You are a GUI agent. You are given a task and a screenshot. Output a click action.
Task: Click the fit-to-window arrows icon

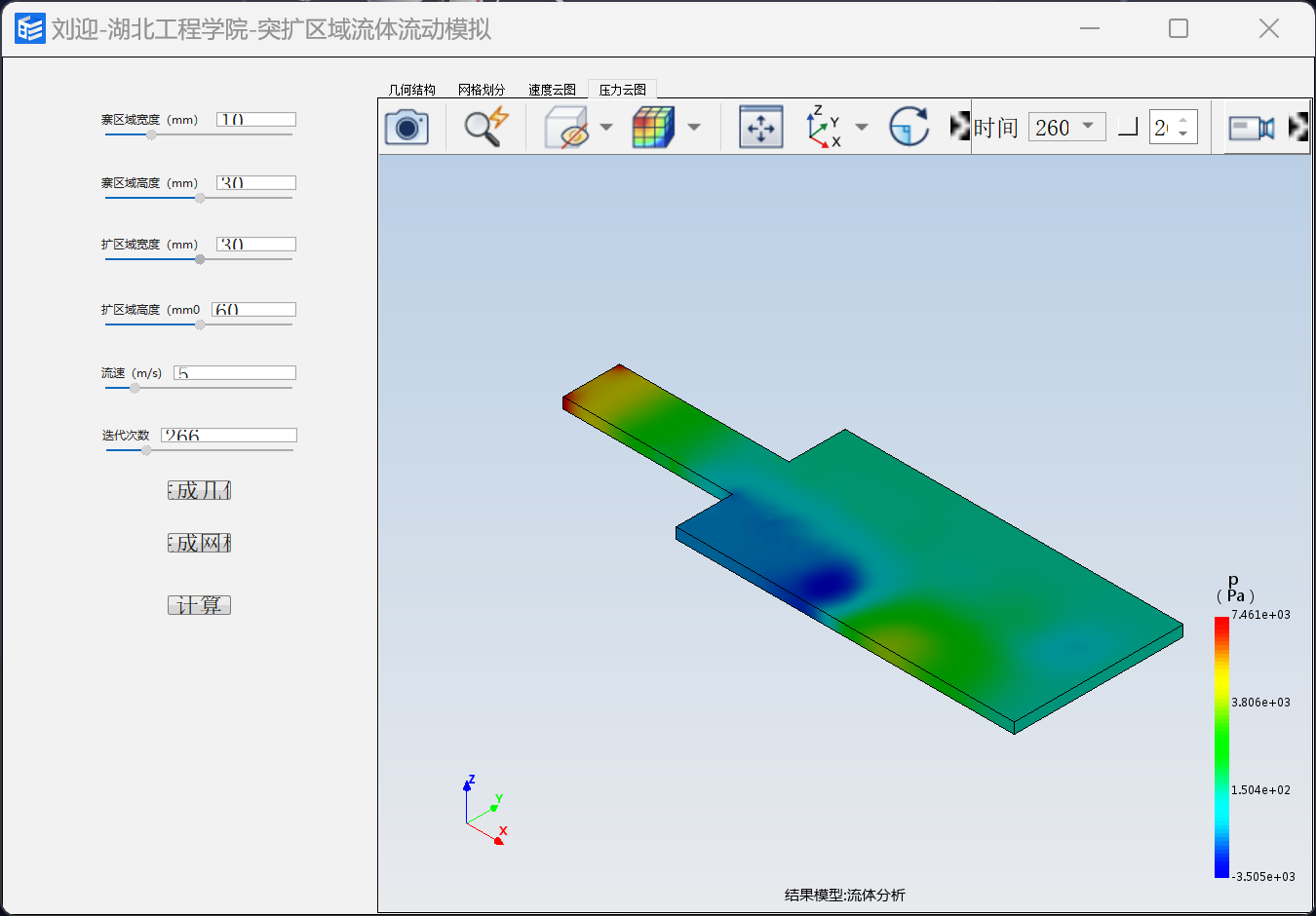pos(760,127)
